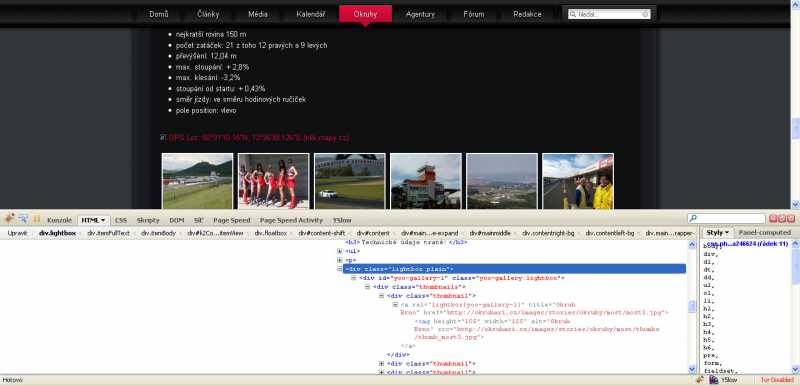Expand the ul node in HTML tree
The width and height of the screenshot is (800, 386).
pyautogui.click(x=340, y=251)
